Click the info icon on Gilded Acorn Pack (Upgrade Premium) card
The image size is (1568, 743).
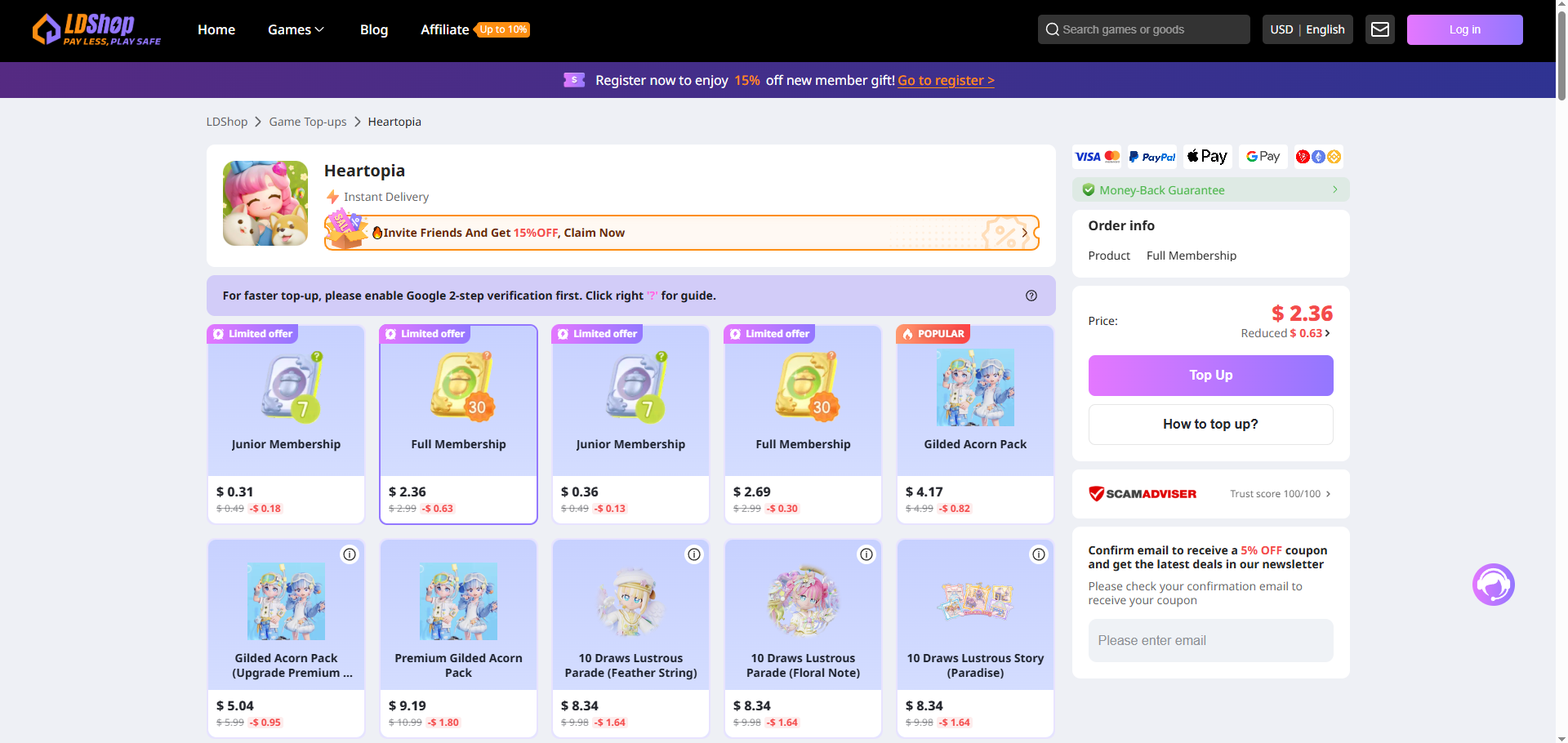click(350, 554)
